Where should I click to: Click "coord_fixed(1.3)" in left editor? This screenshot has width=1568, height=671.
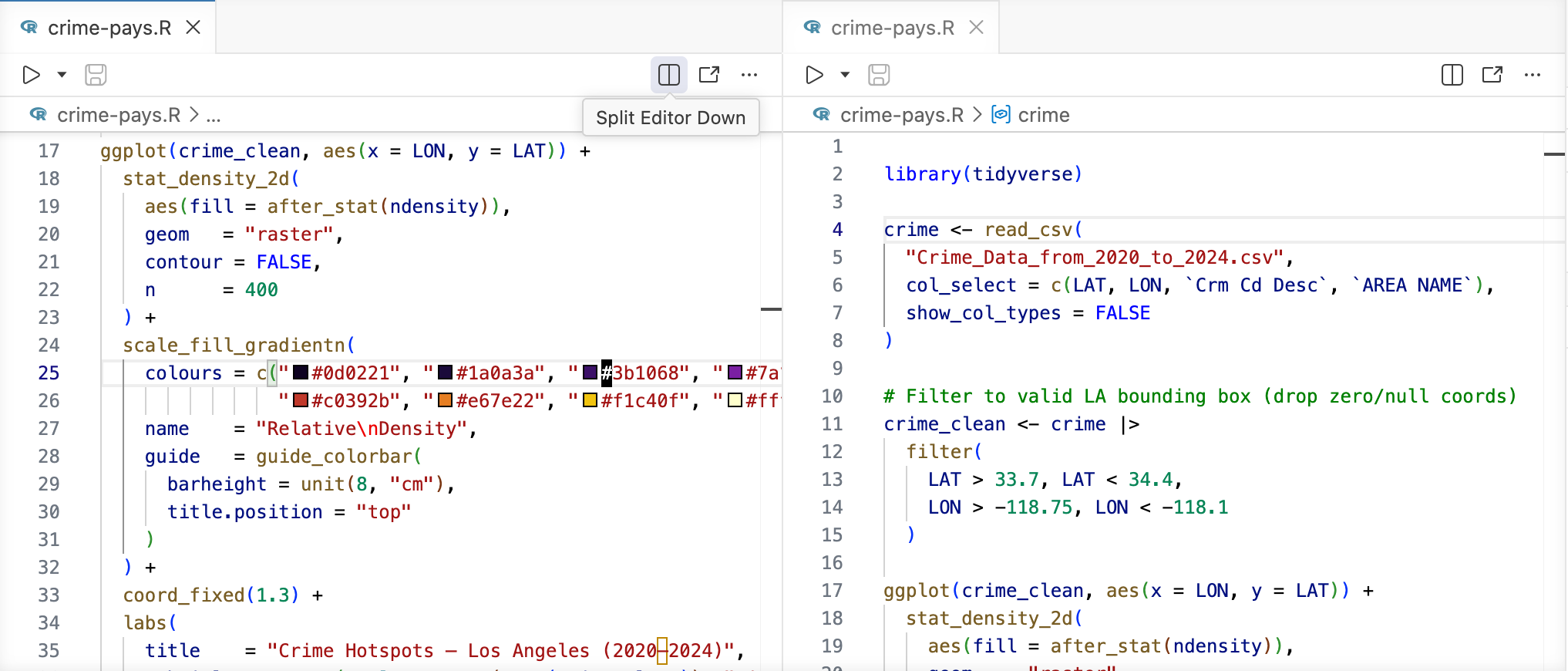(211, 595)
